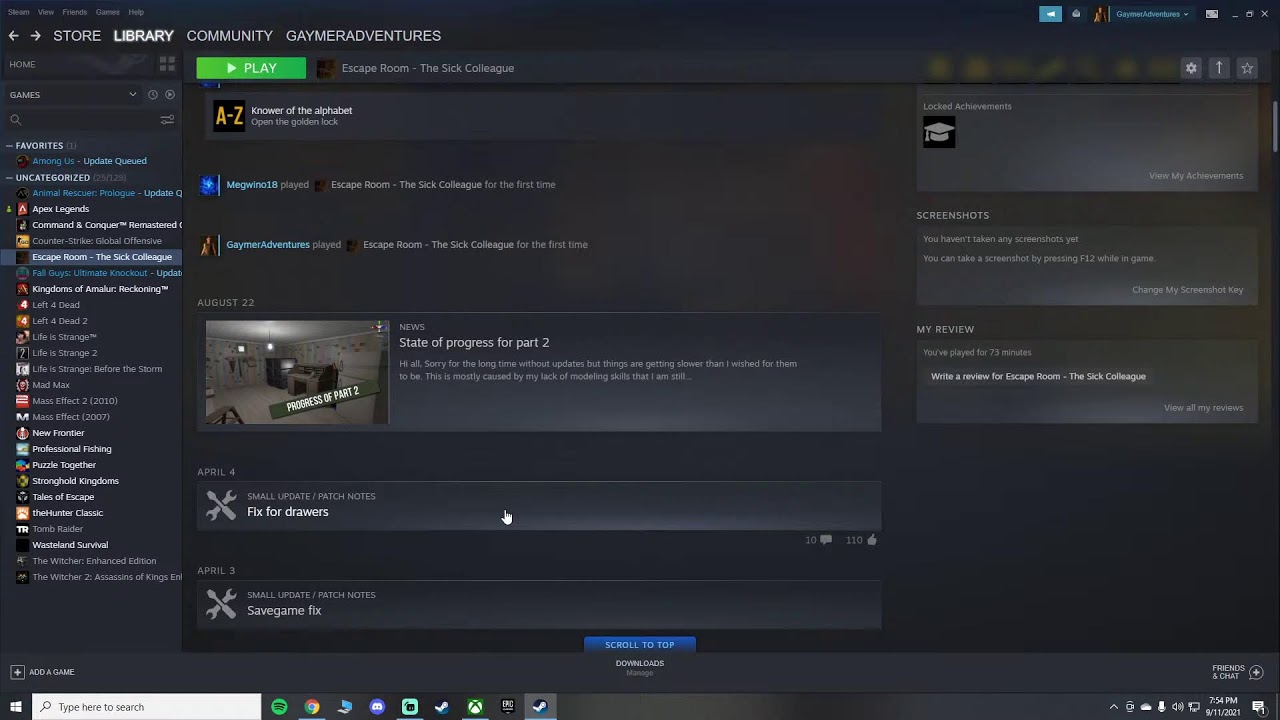Open Knower of the alphabet achievement icon
This screenshot has height=720, width=1280.
tap(229, 116)
